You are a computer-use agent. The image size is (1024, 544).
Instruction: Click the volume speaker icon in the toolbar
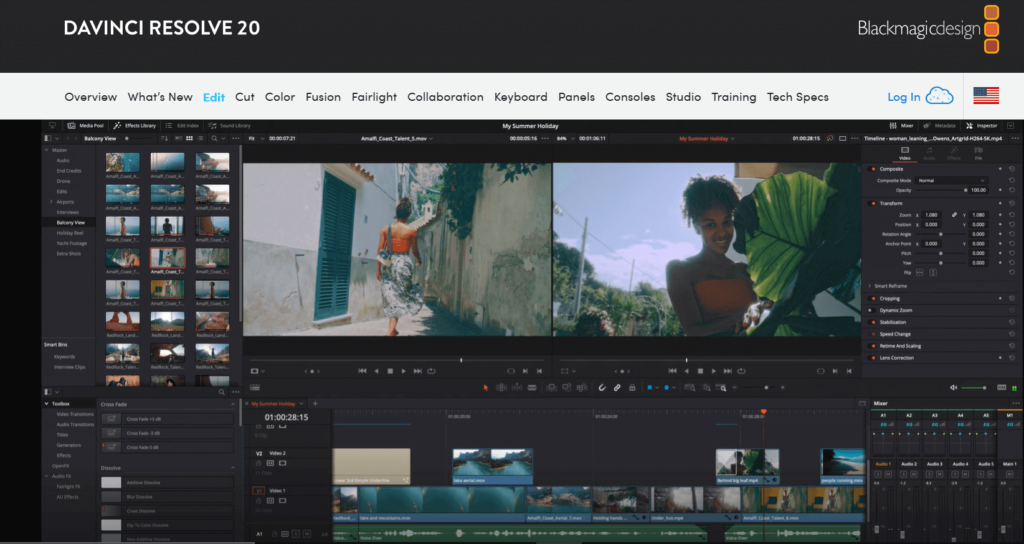[953, 388]
